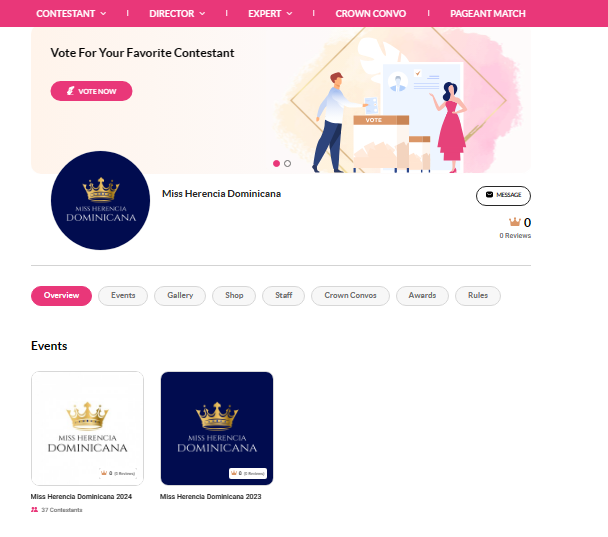Click the crown rating icon beside 0
Screen dimensions: 608x537
(x=515, y=222)
